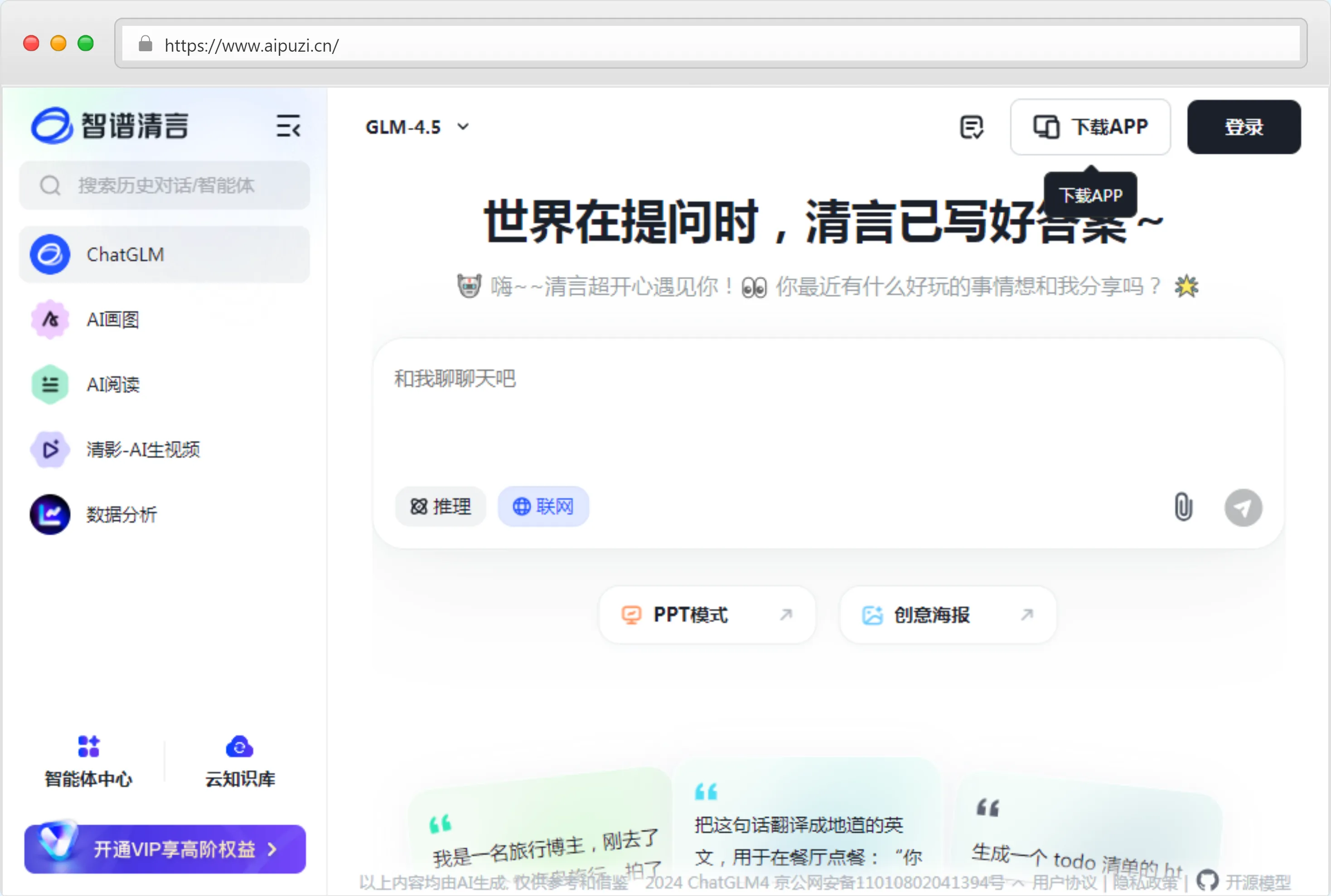Click the 创意海报 image icon

pos(872,615)
